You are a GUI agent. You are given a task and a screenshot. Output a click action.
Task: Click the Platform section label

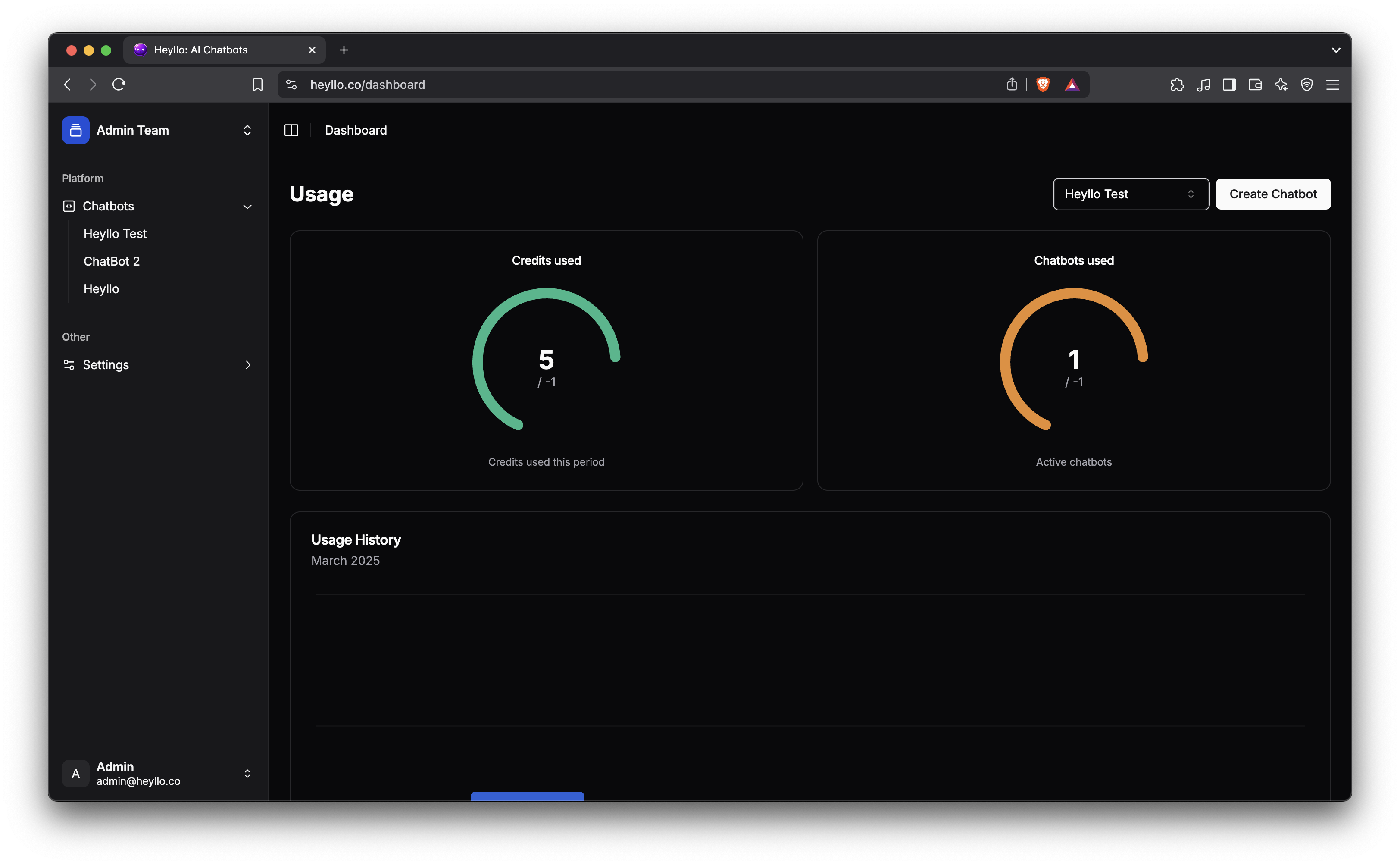point(83,178)
